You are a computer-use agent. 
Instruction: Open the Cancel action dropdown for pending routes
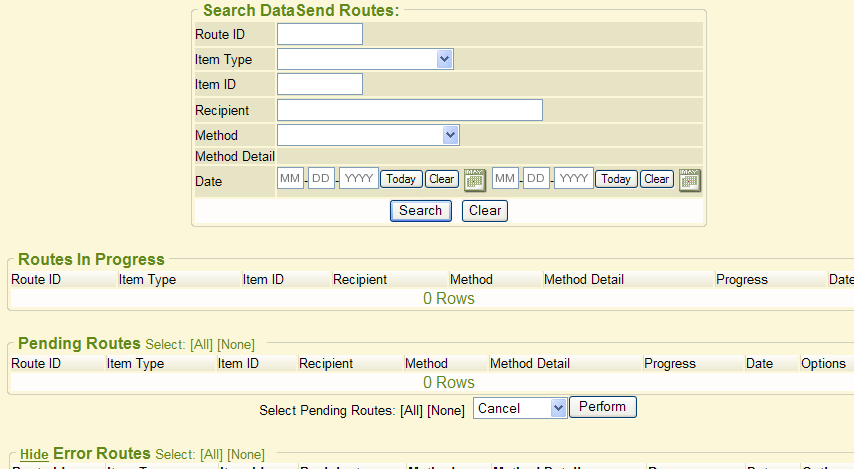(520, 408)
